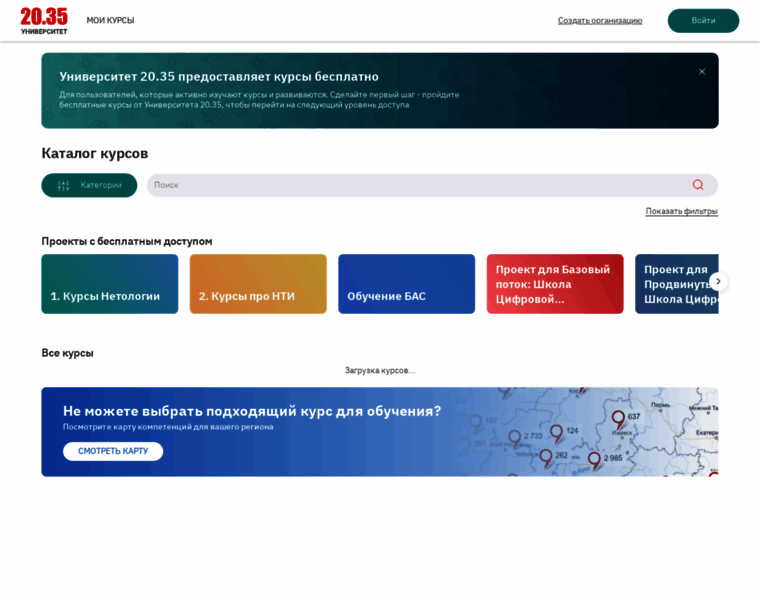Click the Войти button

(x=703, y=20)
